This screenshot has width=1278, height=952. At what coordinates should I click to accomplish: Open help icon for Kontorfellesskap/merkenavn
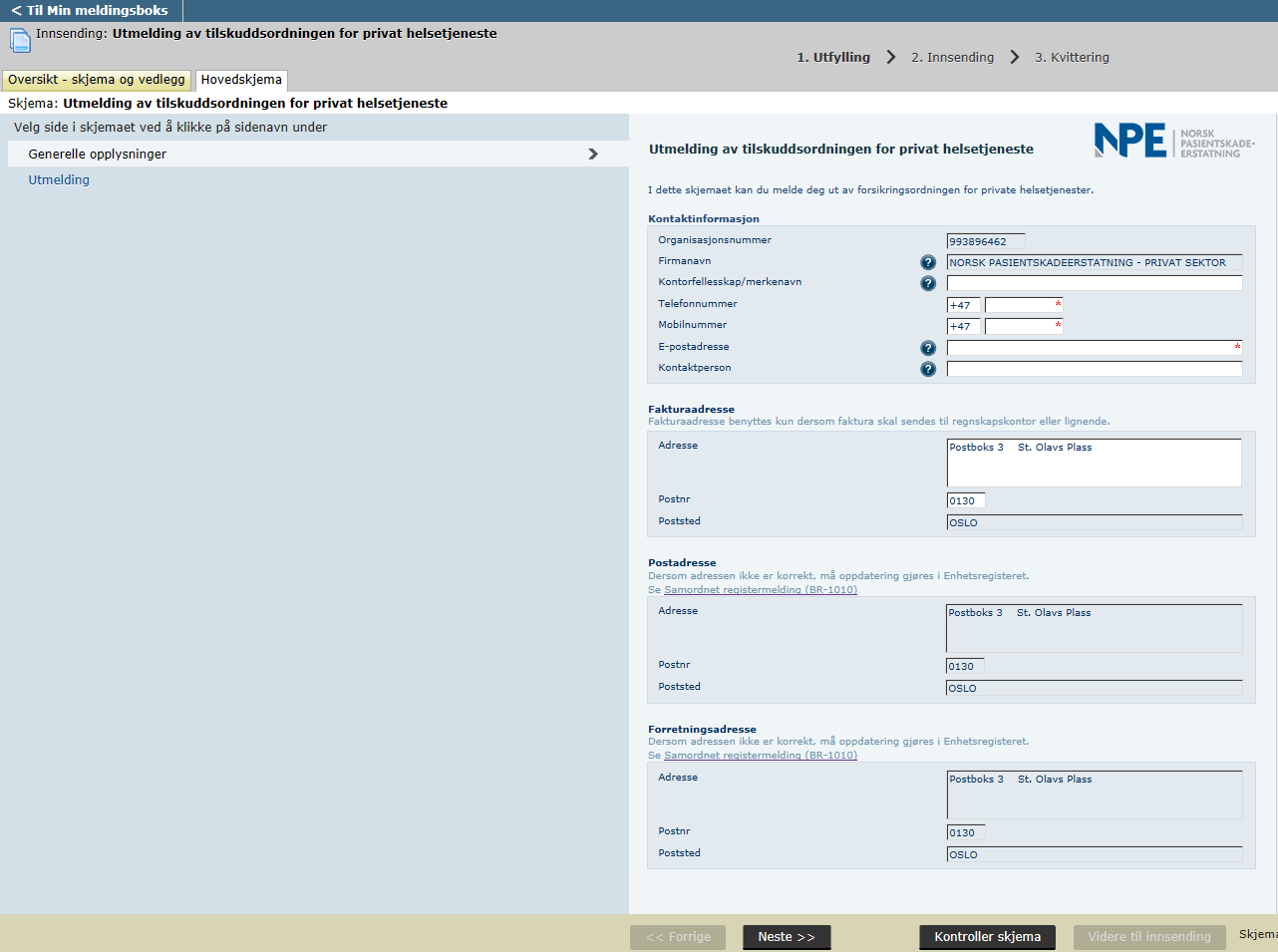tap(928, 283)
